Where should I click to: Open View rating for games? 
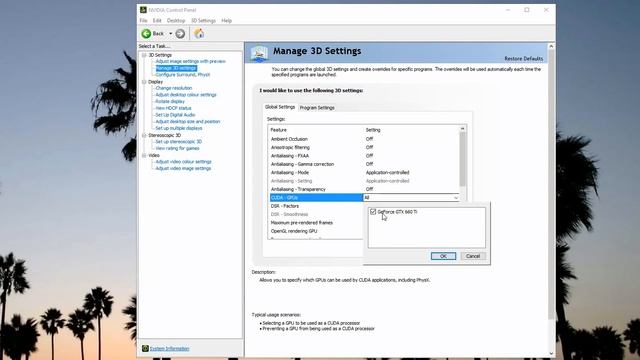(177, 148)
